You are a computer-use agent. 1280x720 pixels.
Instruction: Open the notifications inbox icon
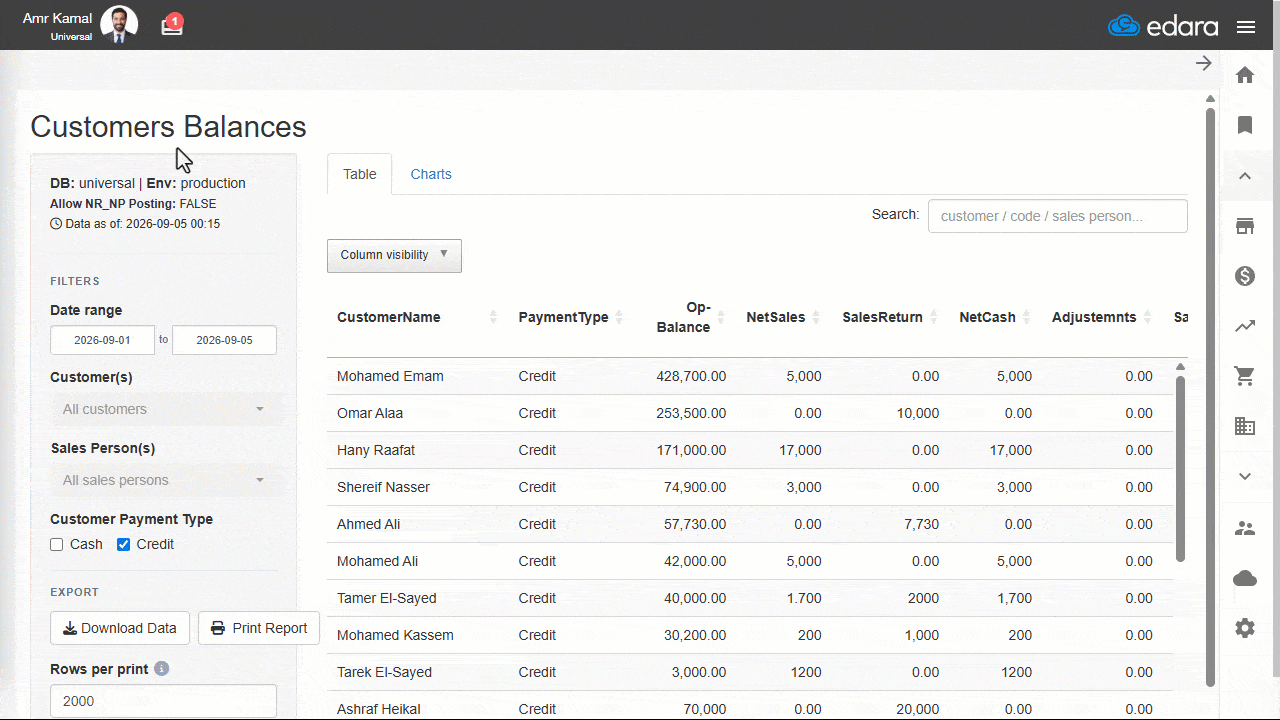(x=172, y=25)
